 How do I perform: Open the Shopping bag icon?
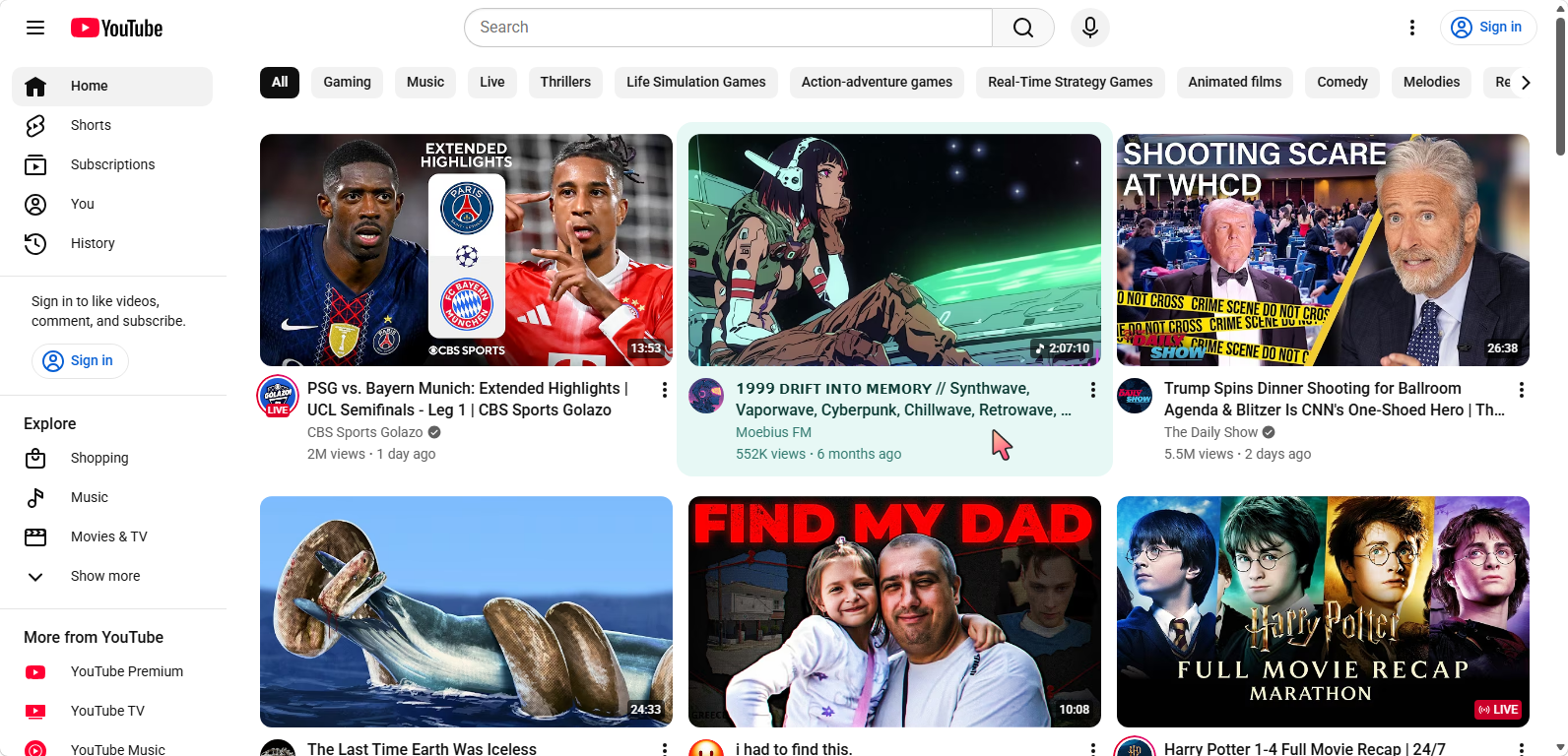pyautogui.click(x=35, y=459)
